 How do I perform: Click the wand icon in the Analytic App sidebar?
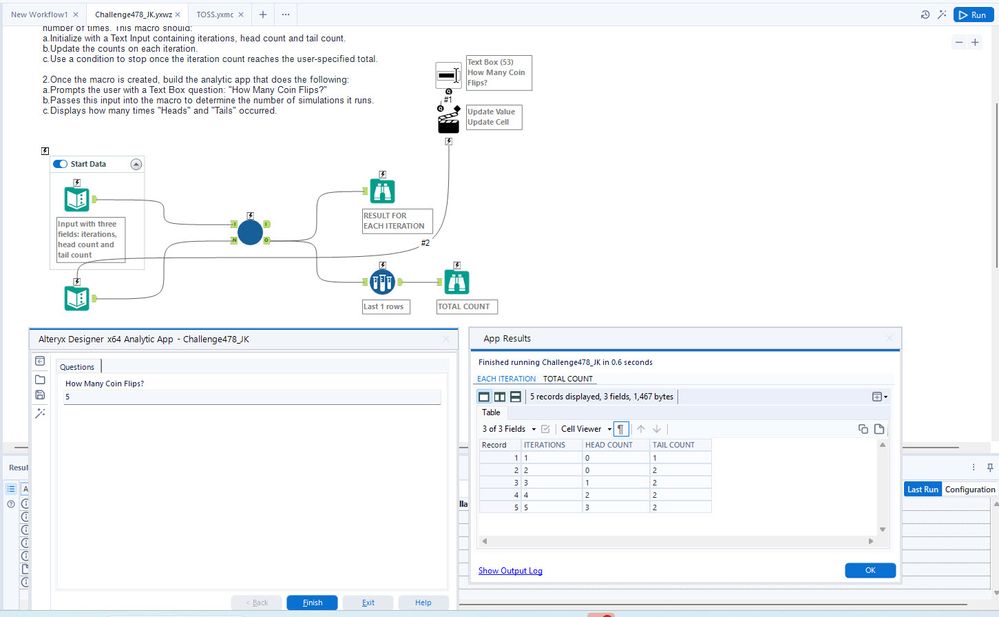40,413
